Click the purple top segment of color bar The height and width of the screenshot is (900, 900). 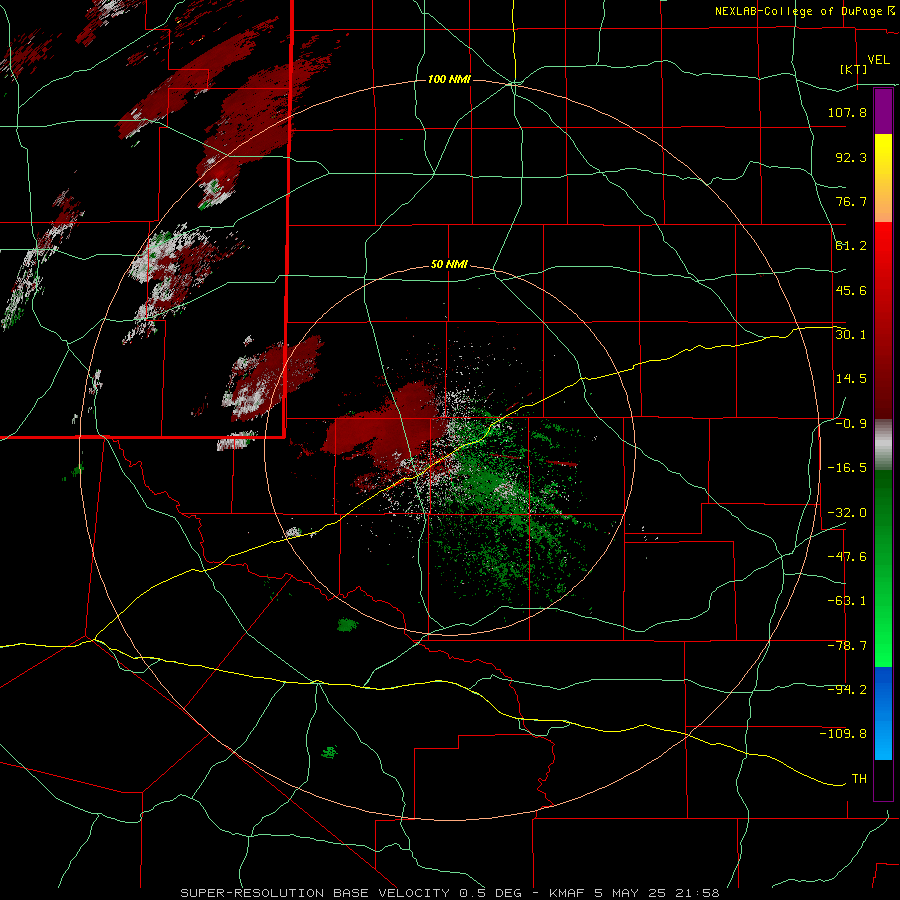(x=883, y=111)
